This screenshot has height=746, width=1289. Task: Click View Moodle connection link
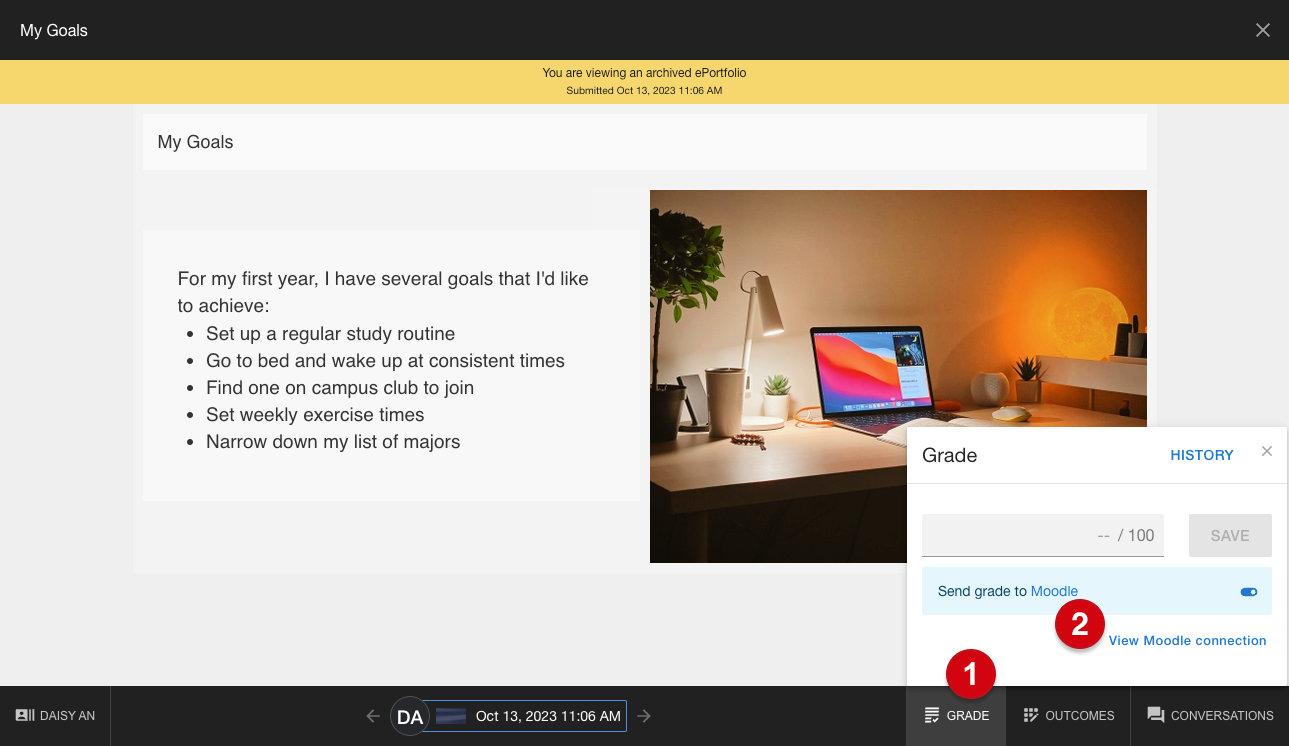(1188, 640)
